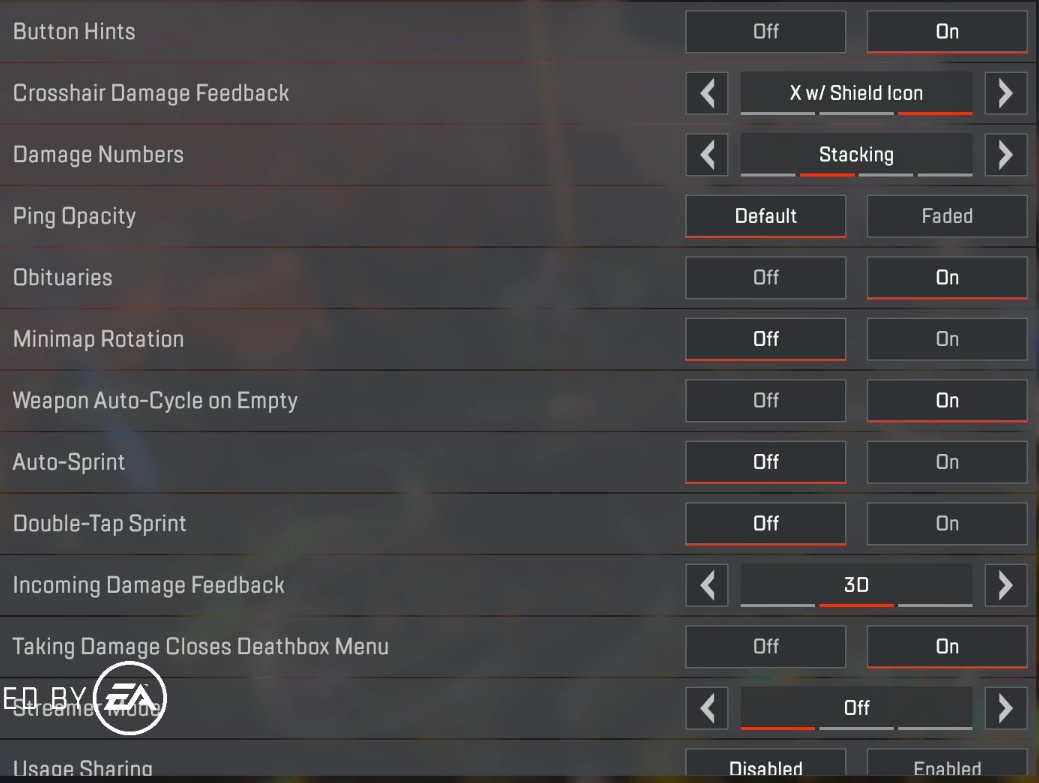Click the left arrow for Damage Numbers

tap(707, 155)
